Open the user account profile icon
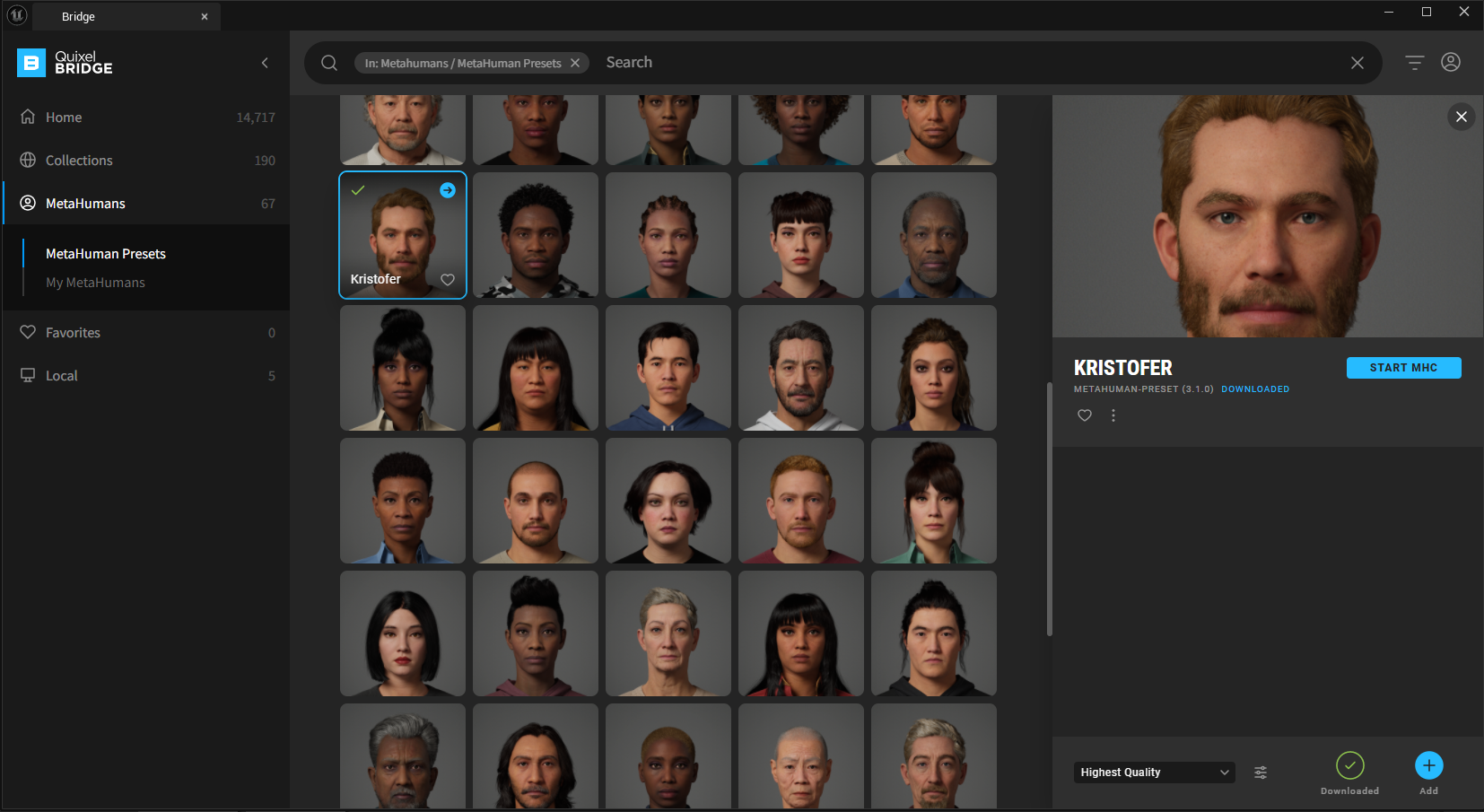 1451,62
